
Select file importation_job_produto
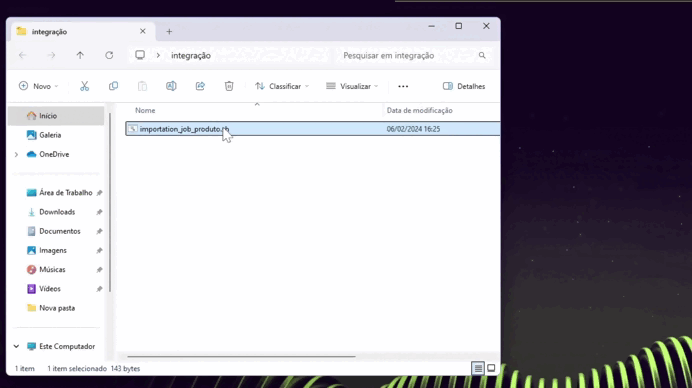[x=312, y=129]
